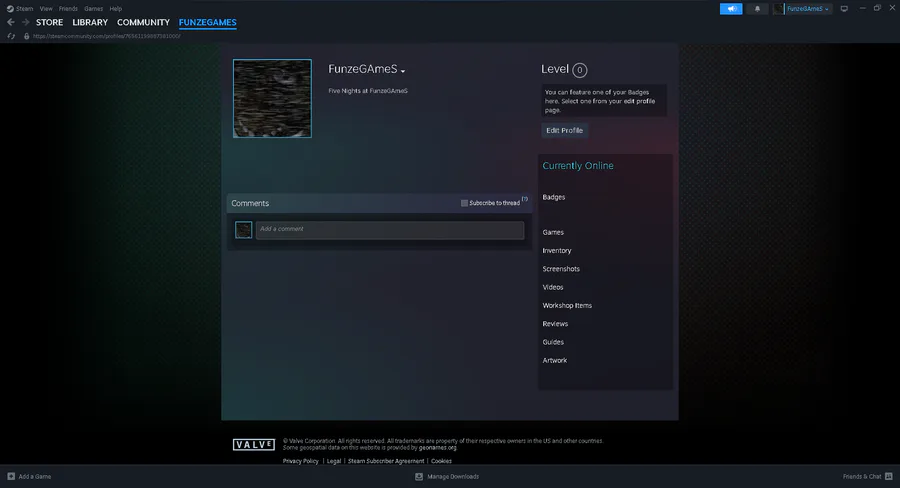This screenshot has height=488, width=900.
Task: Open the Artwork link
Action: 554,361
